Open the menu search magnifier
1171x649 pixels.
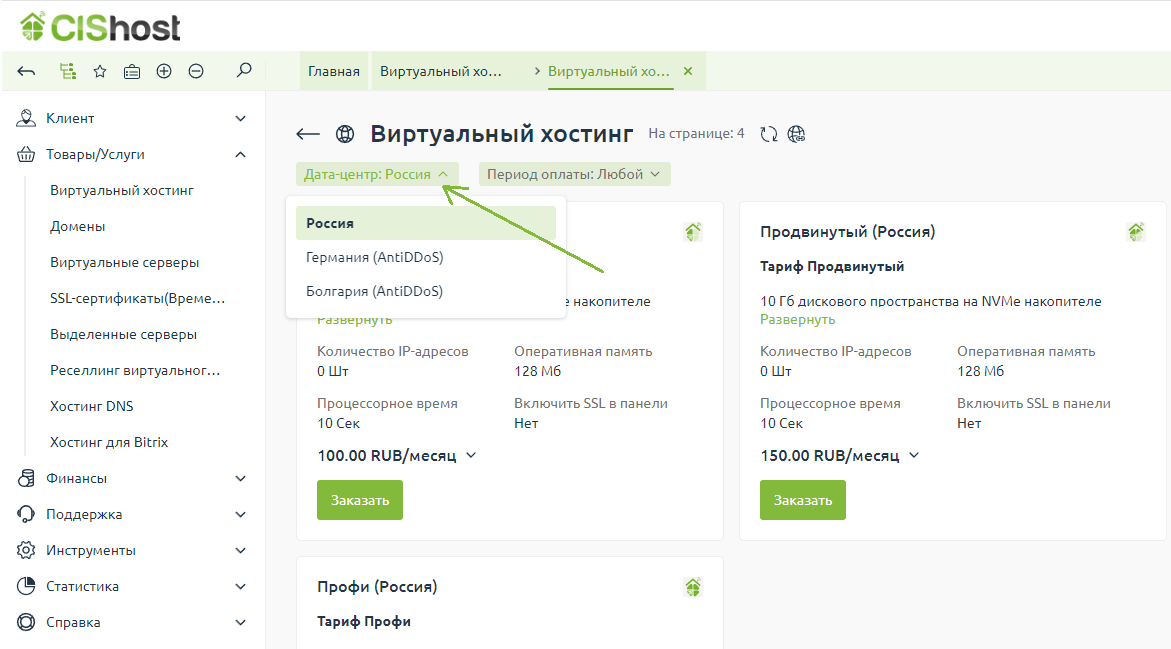pyautogui.click(x=243, y=71)
